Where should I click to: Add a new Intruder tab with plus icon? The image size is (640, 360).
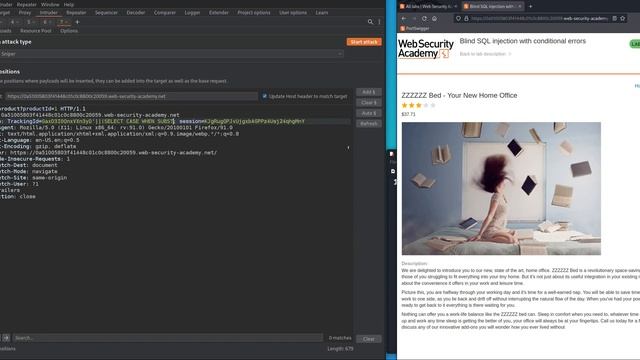pos(77,22)
